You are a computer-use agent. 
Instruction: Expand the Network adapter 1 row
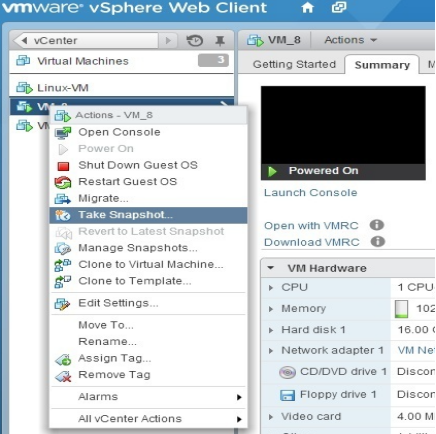coord(271,351)
